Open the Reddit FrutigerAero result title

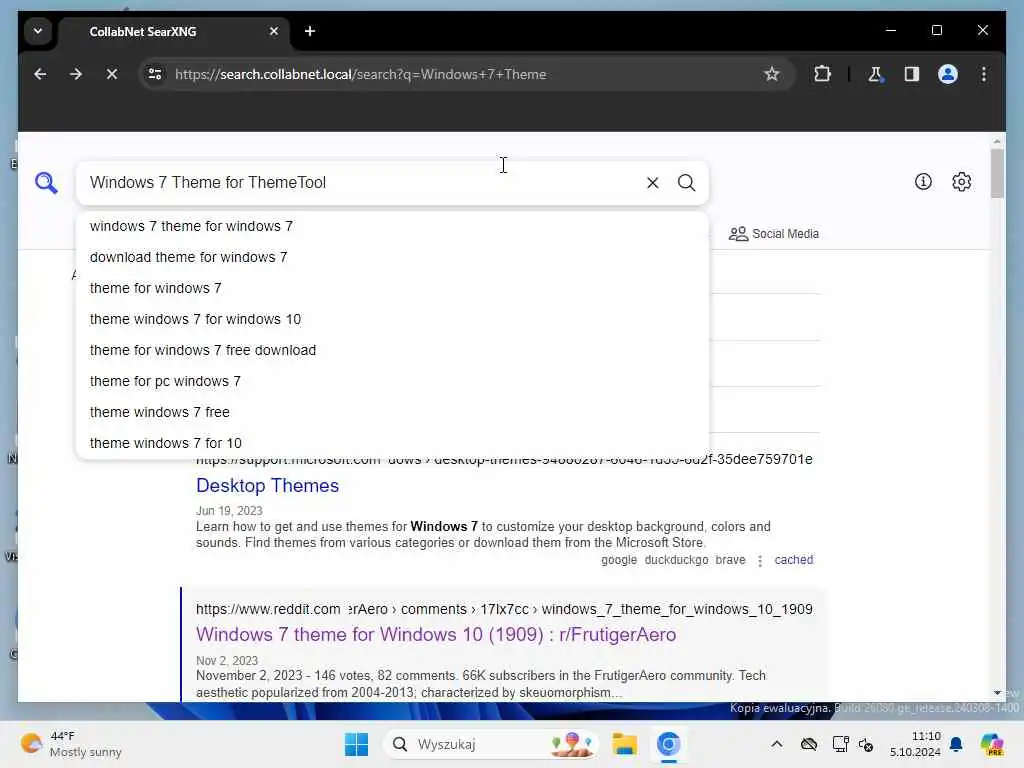pyautogui.click(x=436, y=635)
